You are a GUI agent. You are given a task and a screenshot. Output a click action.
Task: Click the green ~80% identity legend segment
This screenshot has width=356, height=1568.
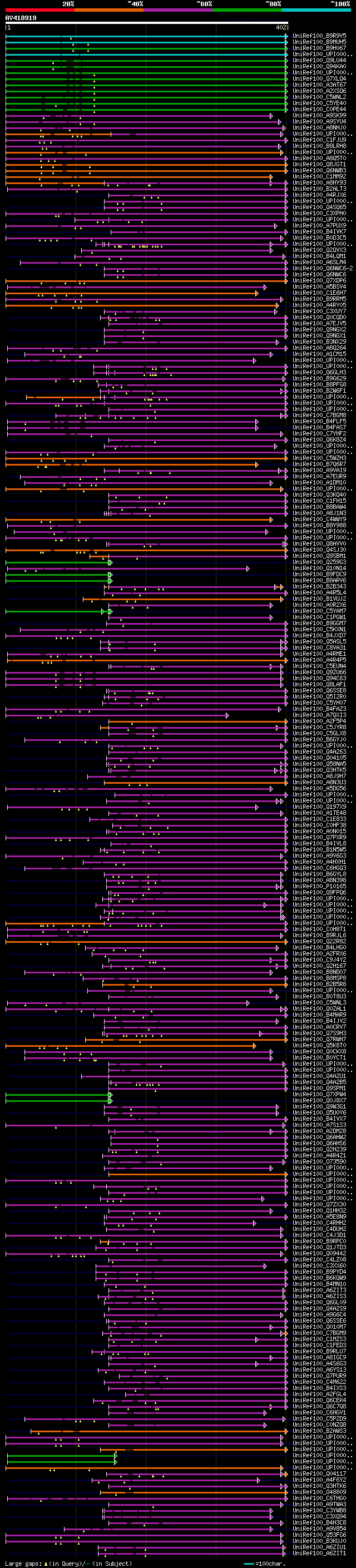[x=247, y=10]
